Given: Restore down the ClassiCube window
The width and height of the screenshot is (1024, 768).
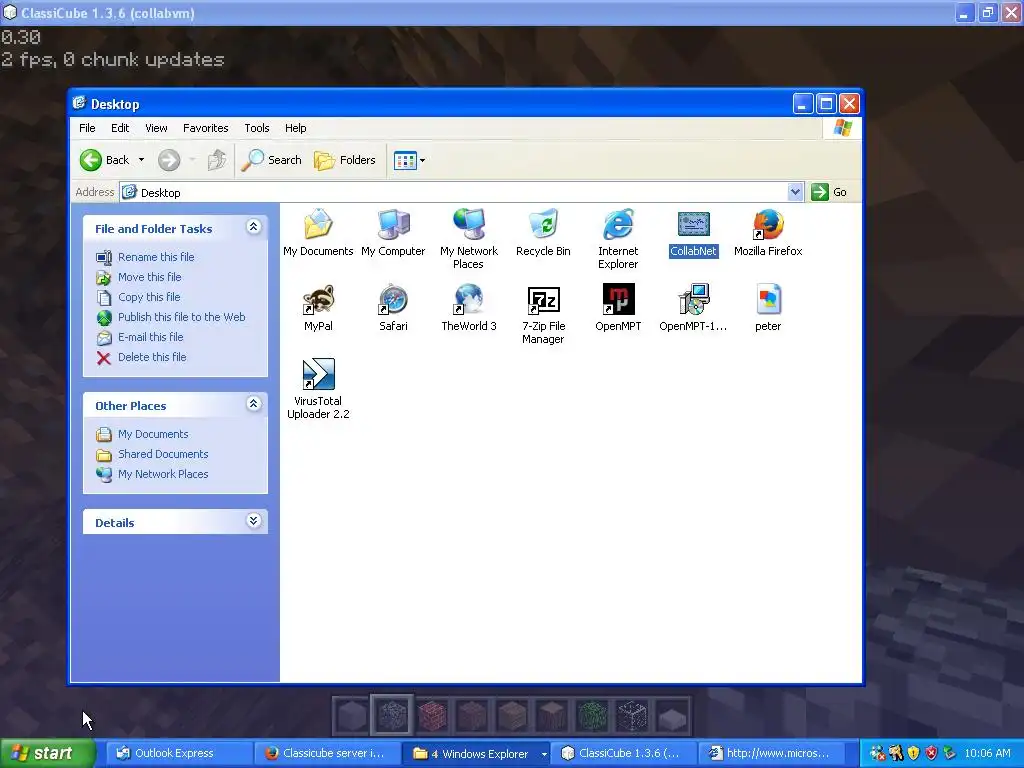Looking at the screenshot, I should pyautogui.click(x=987, y=13).
